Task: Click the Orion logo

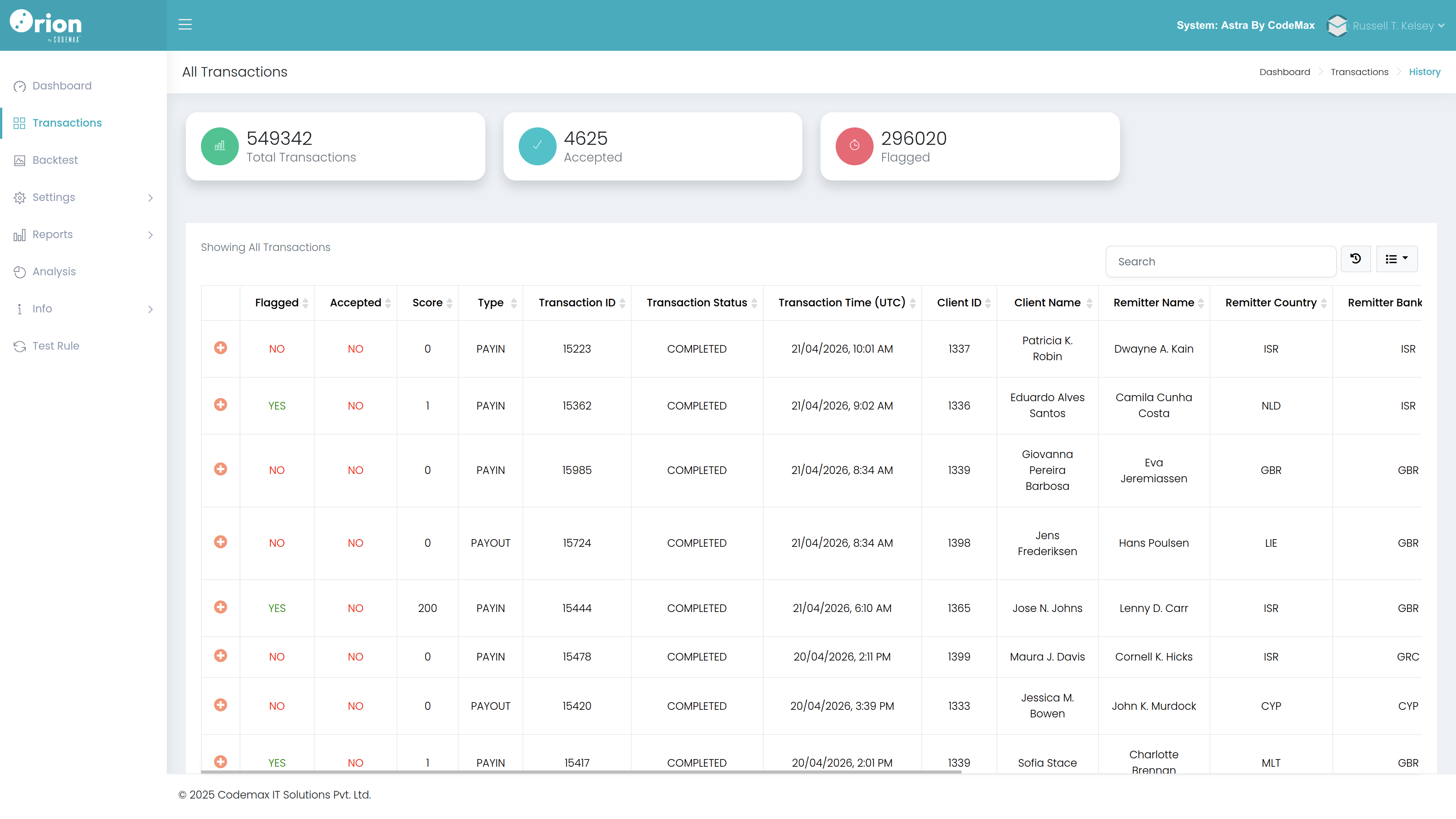Action: coord(46,25)
